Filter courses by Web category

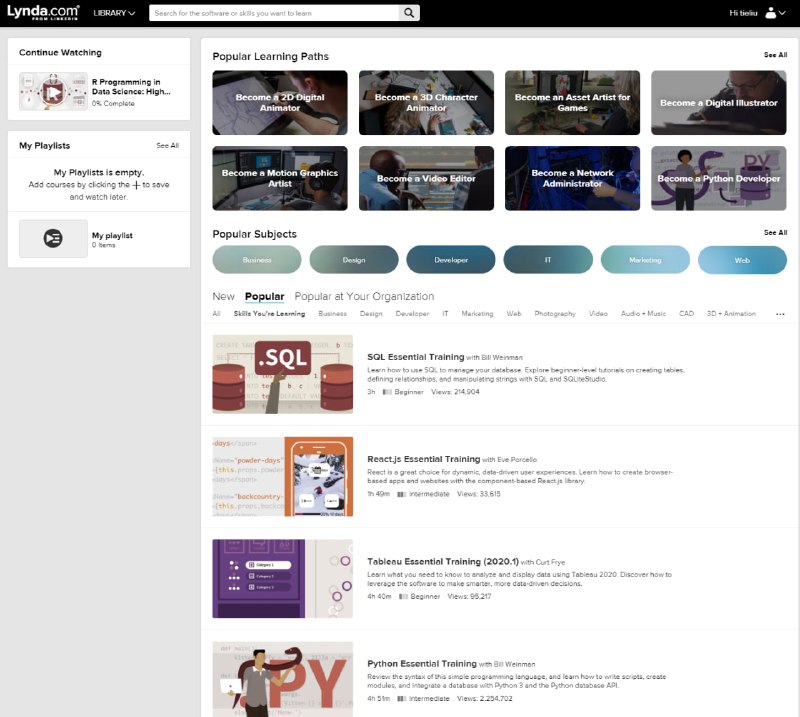pyautogui.click(x=514, y=314)
